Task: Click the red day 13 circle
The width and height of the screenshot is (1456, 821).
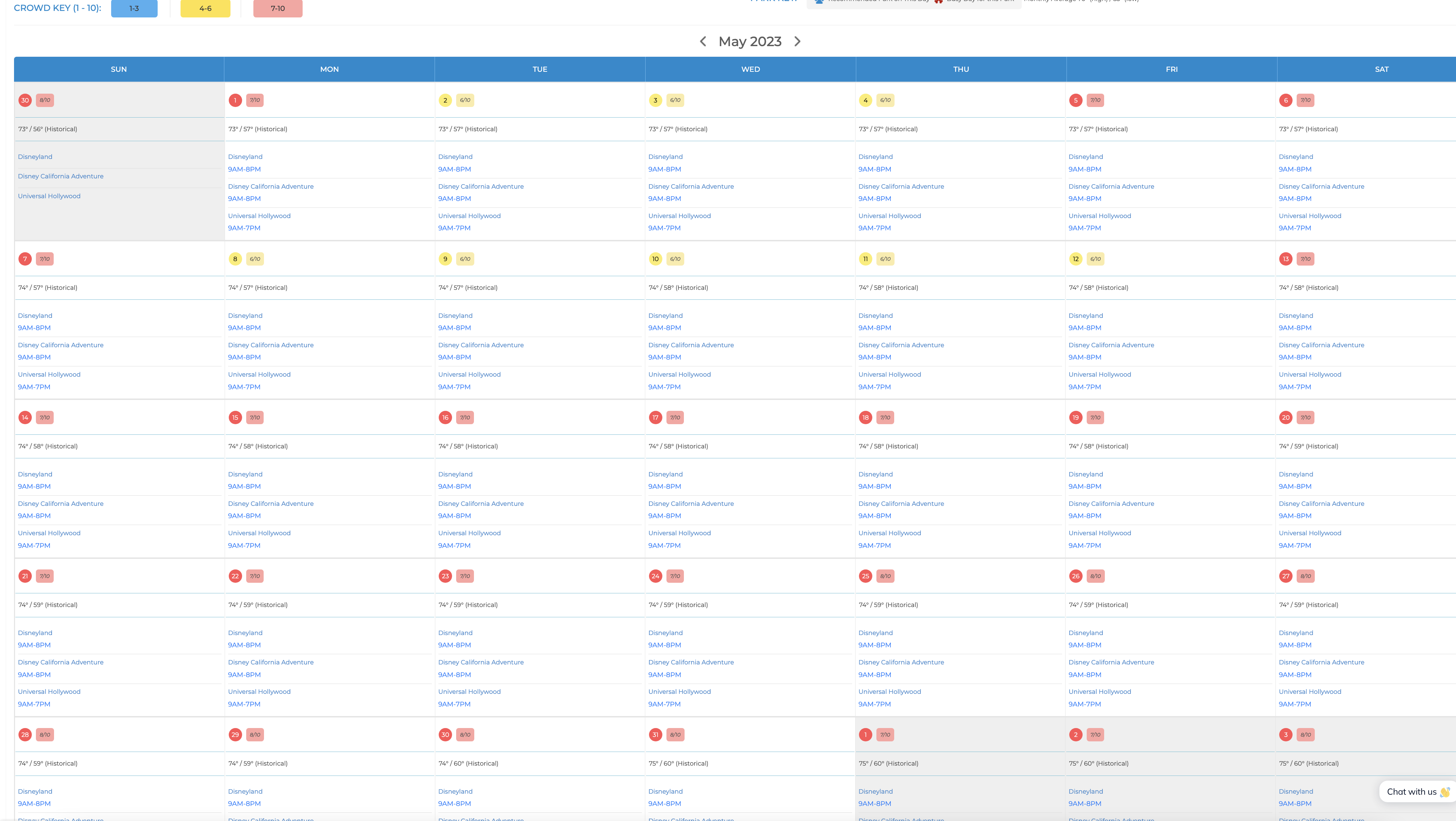Action: 1286,259
